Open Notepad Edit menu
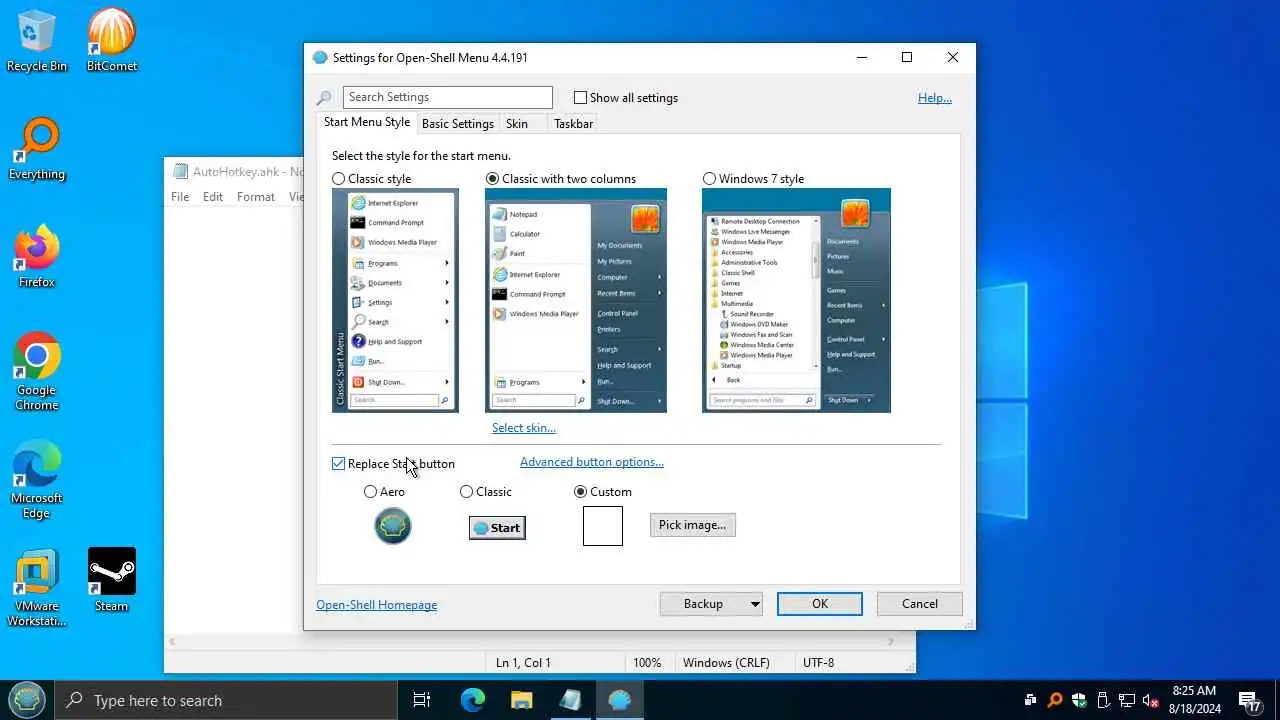 tap(213, 197)
